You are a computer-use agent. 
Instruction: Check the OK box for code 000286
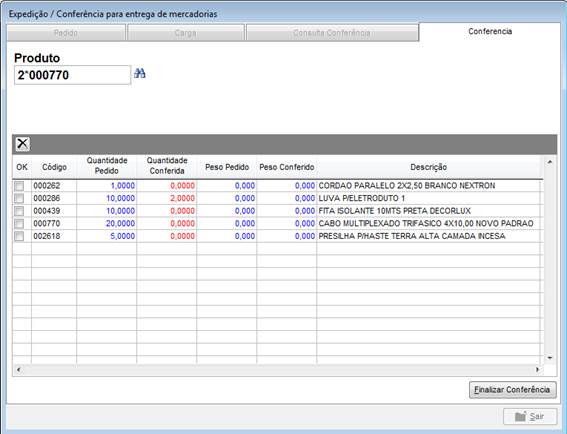tap(19, 199)
